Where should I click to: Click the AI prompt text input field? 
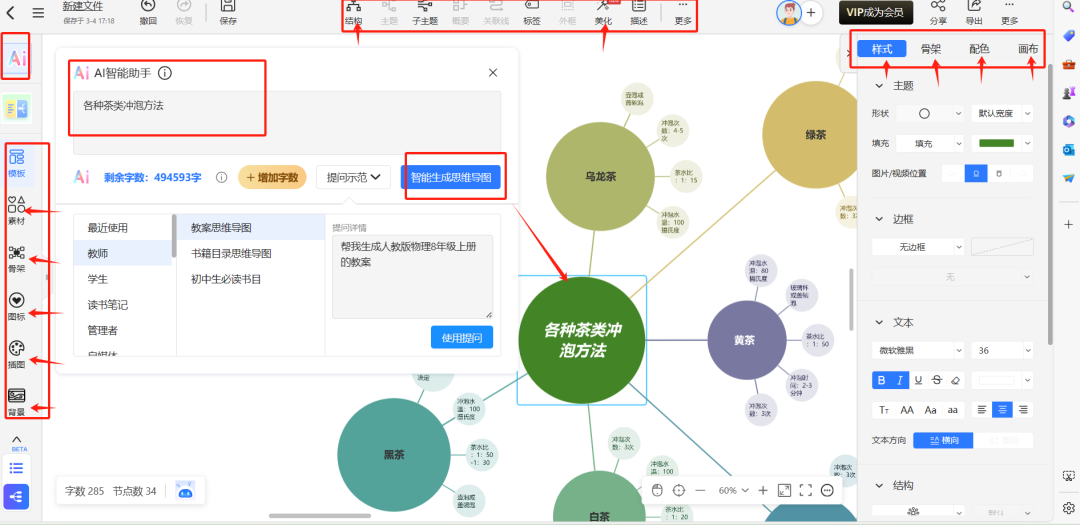pos(287,122)
